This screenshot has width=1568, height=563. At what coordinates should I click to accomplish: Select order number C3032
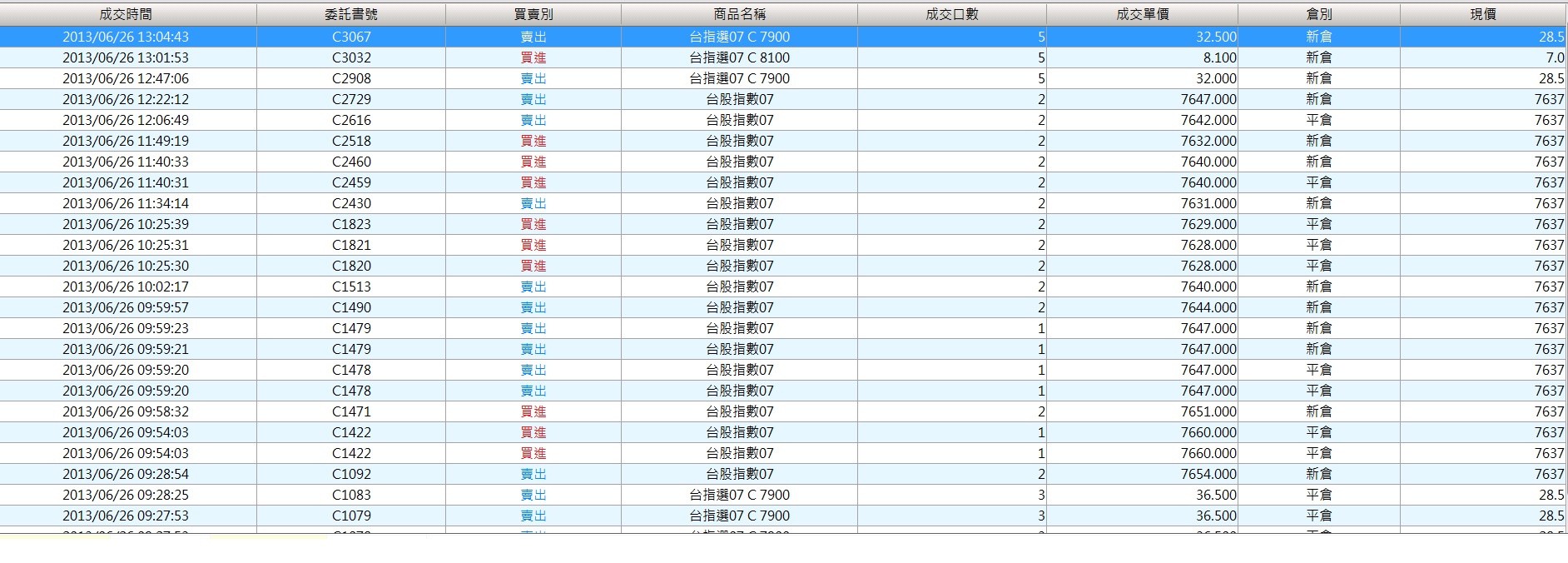coord(351,57)
